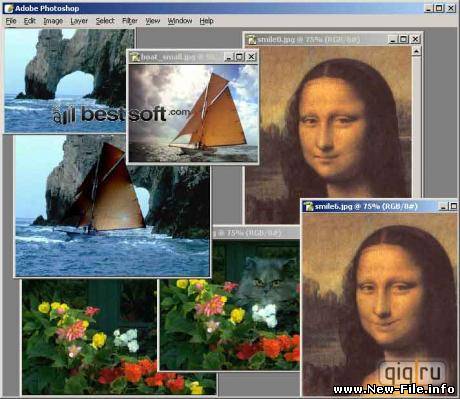Click the Adobe Photoshop app icon in title bar
This screenshot has height=399, width=460.
pyautogui.click(x=8, y=8)
